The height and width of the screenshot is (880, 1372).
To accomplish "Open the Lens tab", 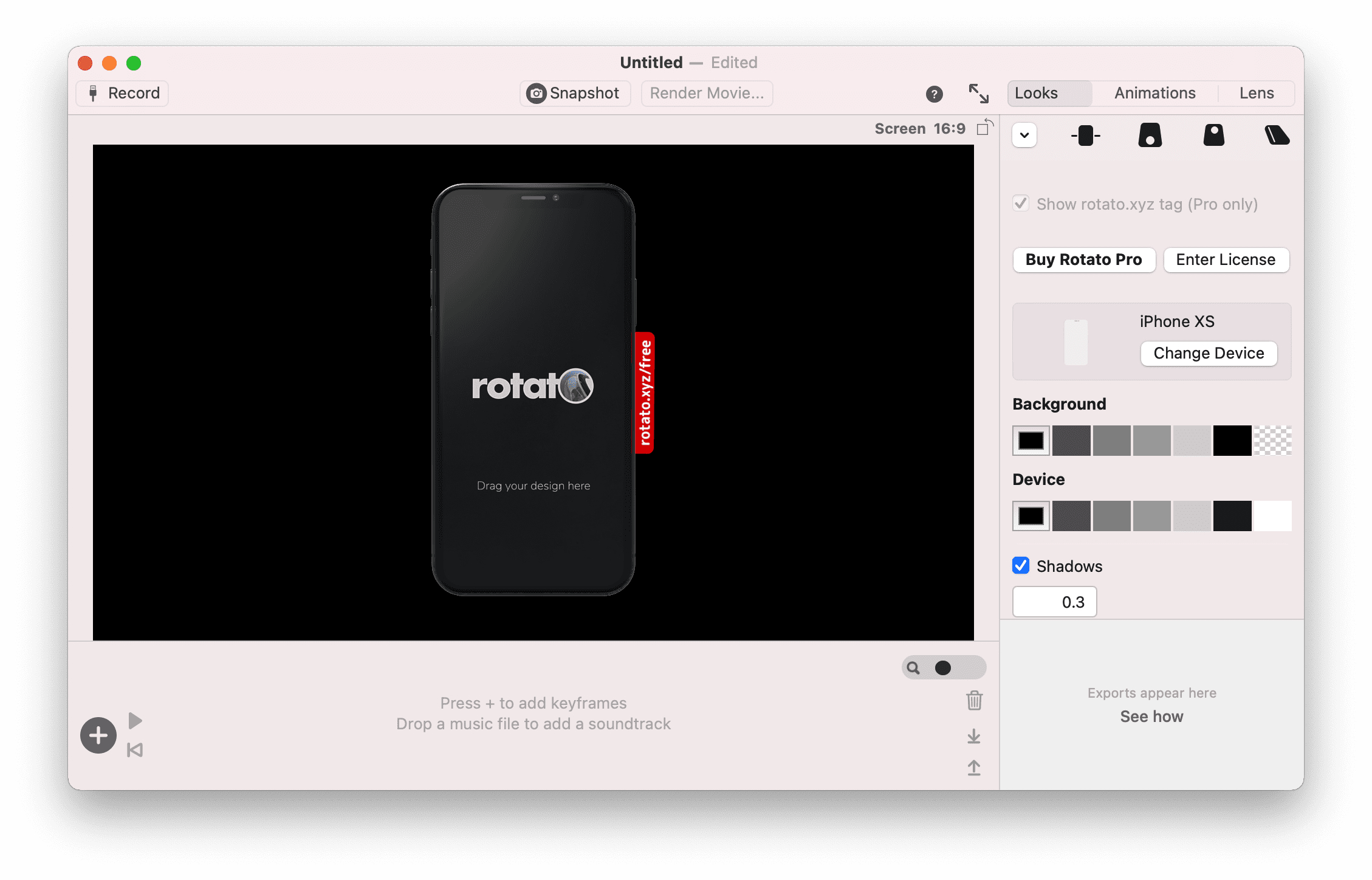I will pyautogui.click(x=1256, y=93).
